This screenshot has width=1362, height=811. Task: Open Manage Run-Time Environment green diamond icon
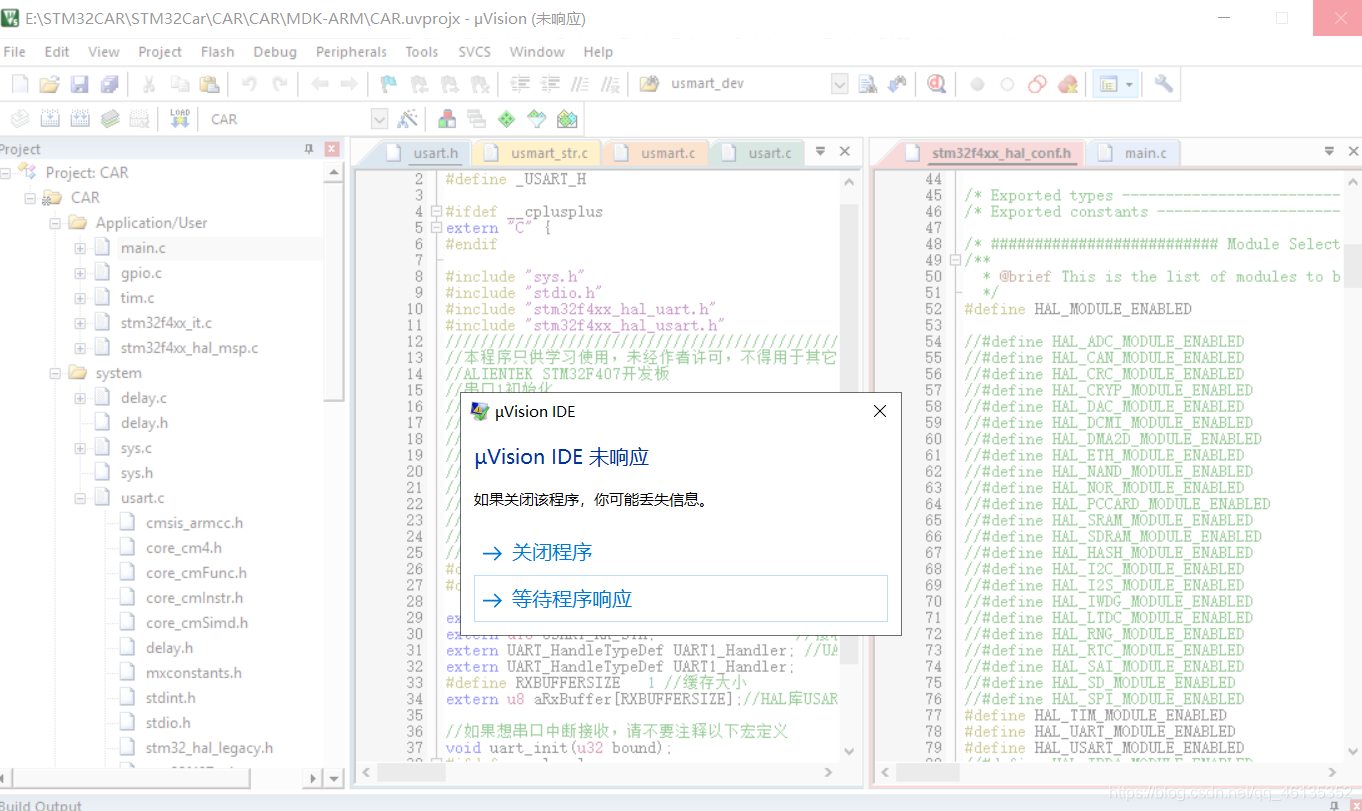pyautogui.click(x=507, y=119)
